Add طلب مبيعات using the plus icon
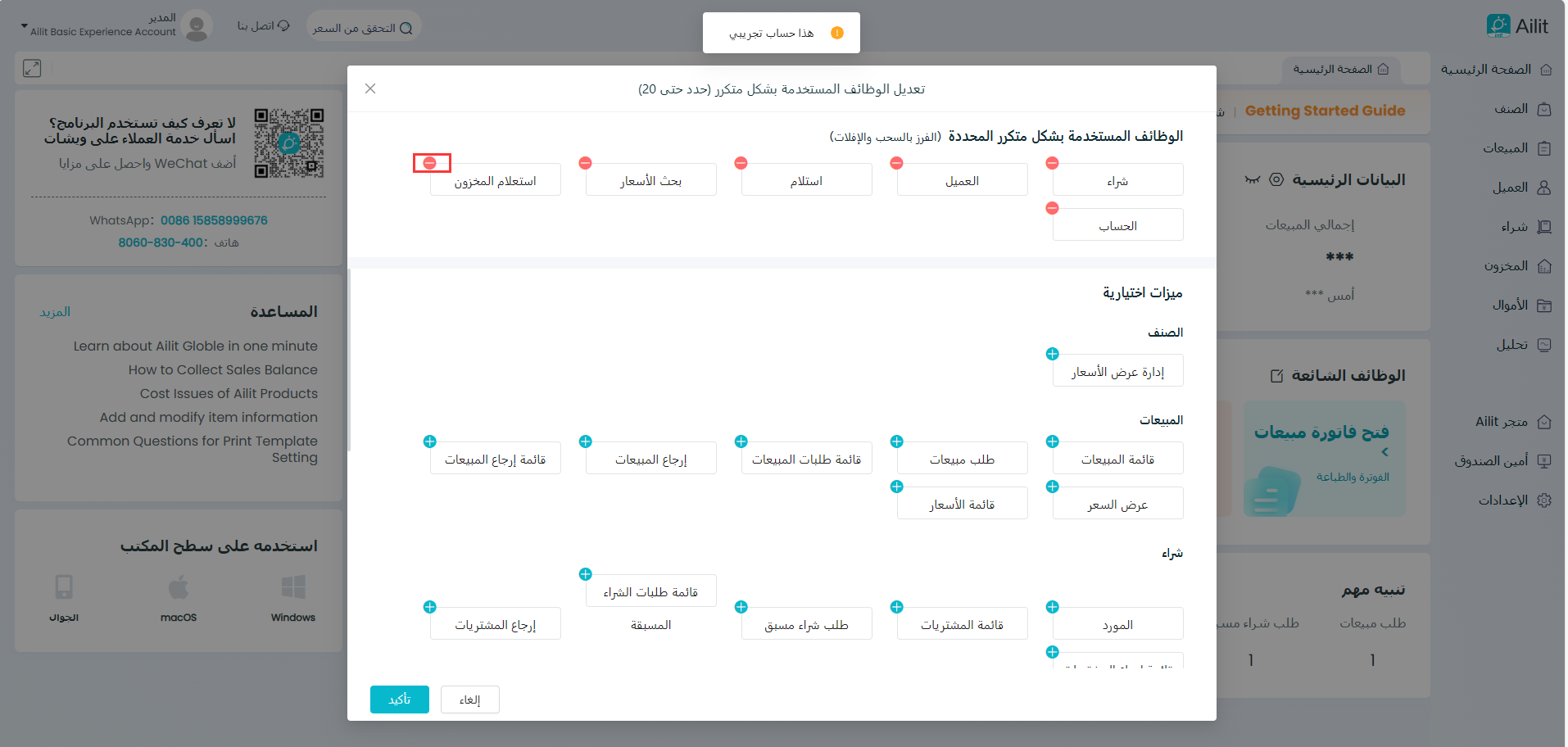 point(896,441)
